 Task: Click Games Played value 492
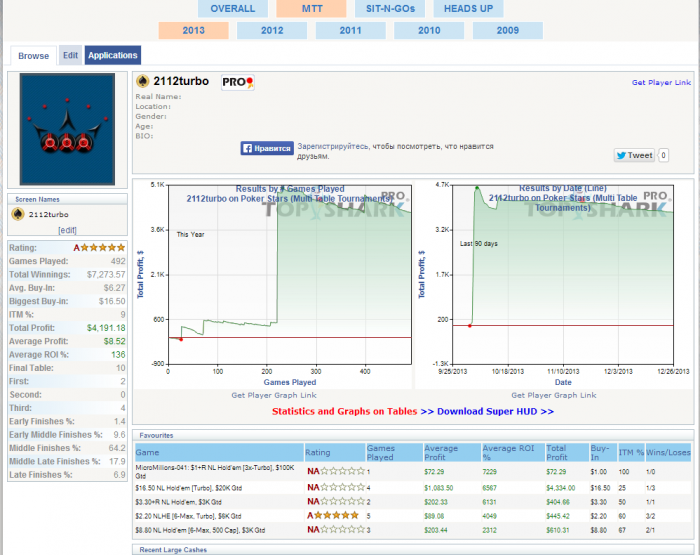point(118,261)
